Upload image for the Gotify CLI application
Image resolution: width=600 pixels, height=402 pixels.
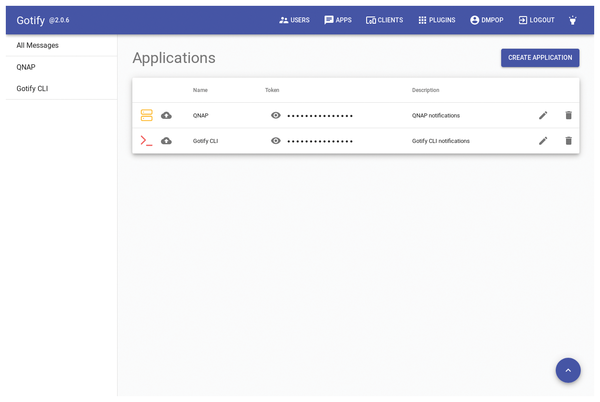coord(166,141)
